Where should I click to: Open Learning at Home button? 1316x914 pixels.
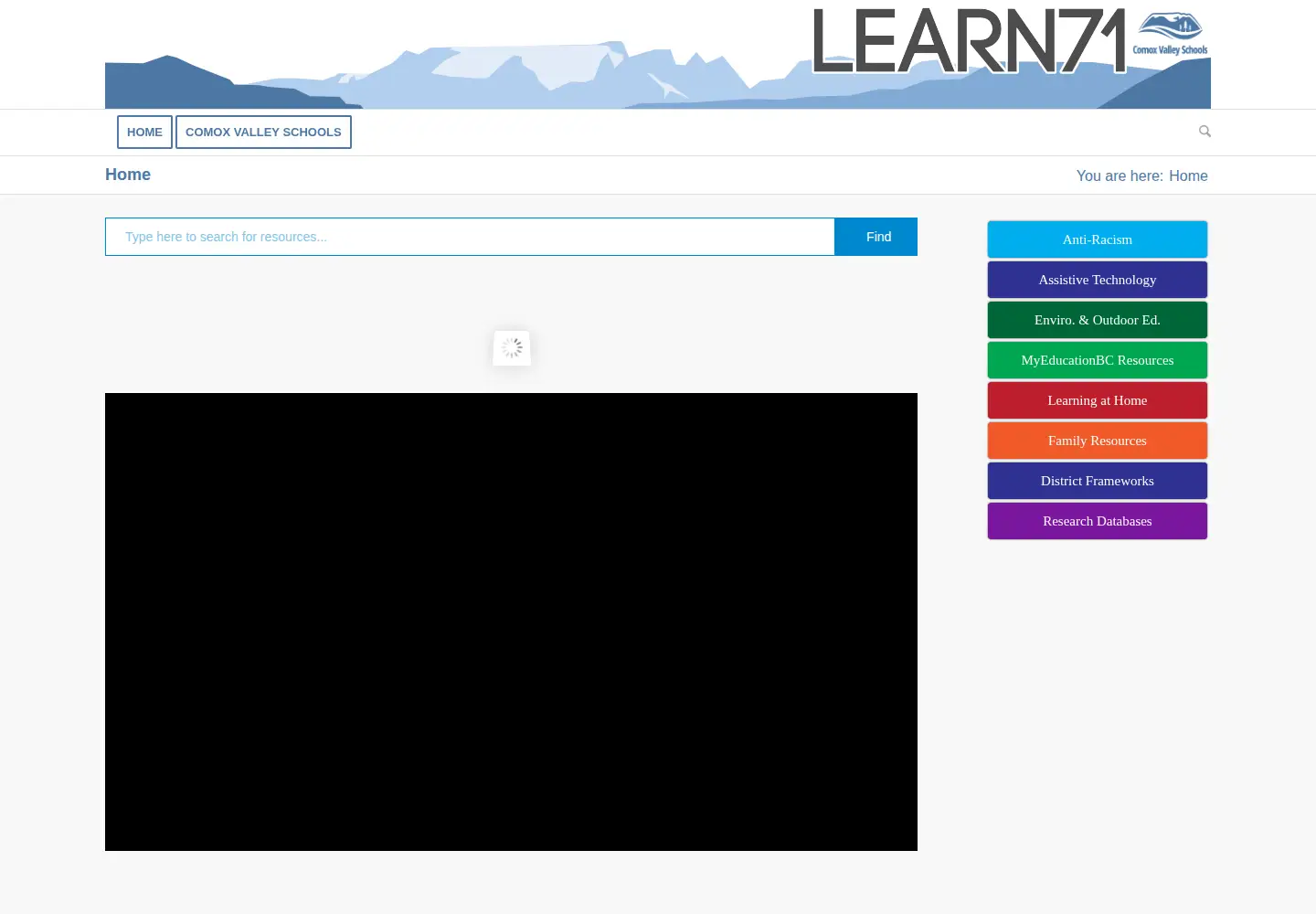pyautogui.click(x=1097, y=400)
